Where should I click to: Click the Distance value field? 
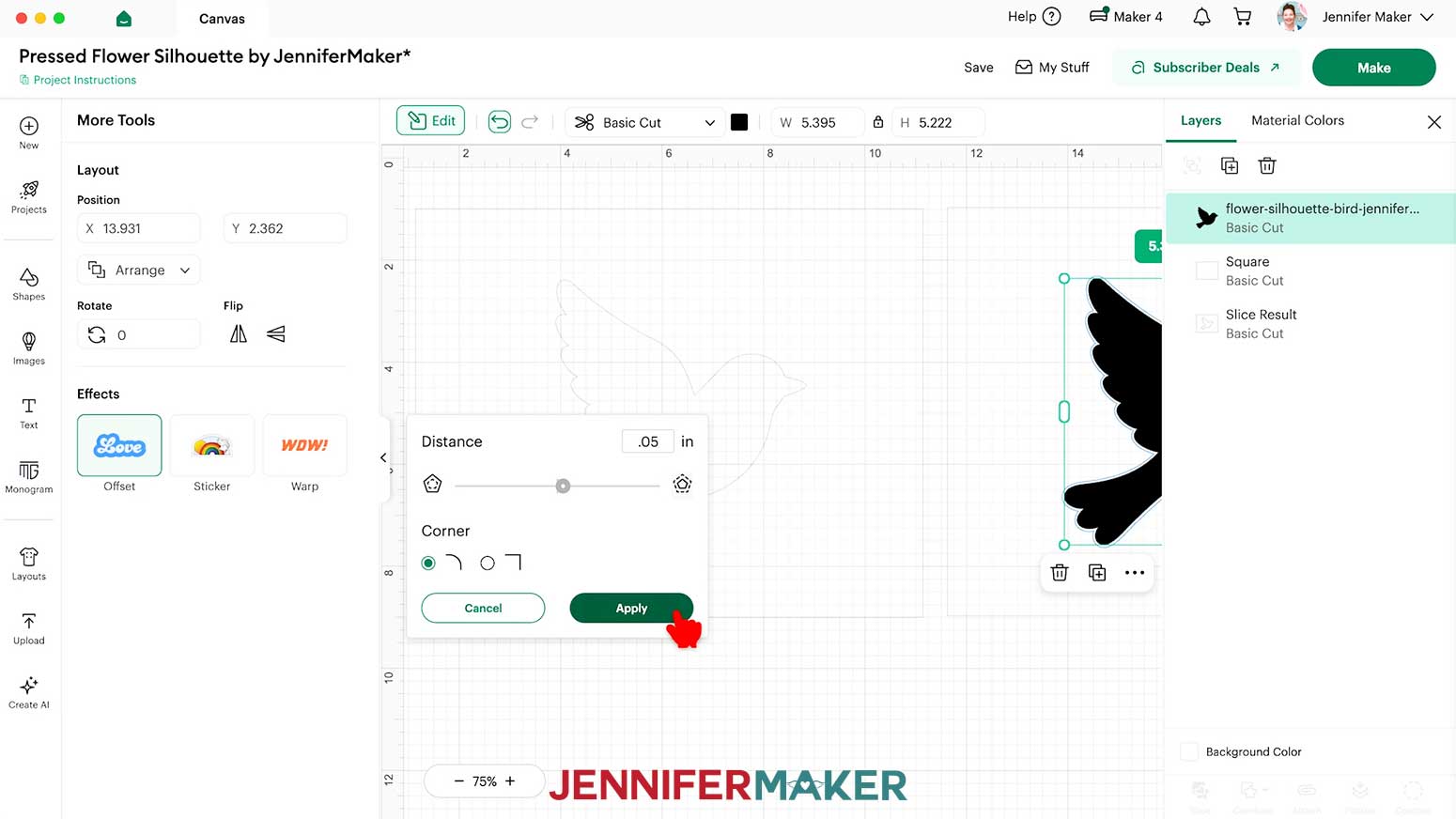coord(648,441)
